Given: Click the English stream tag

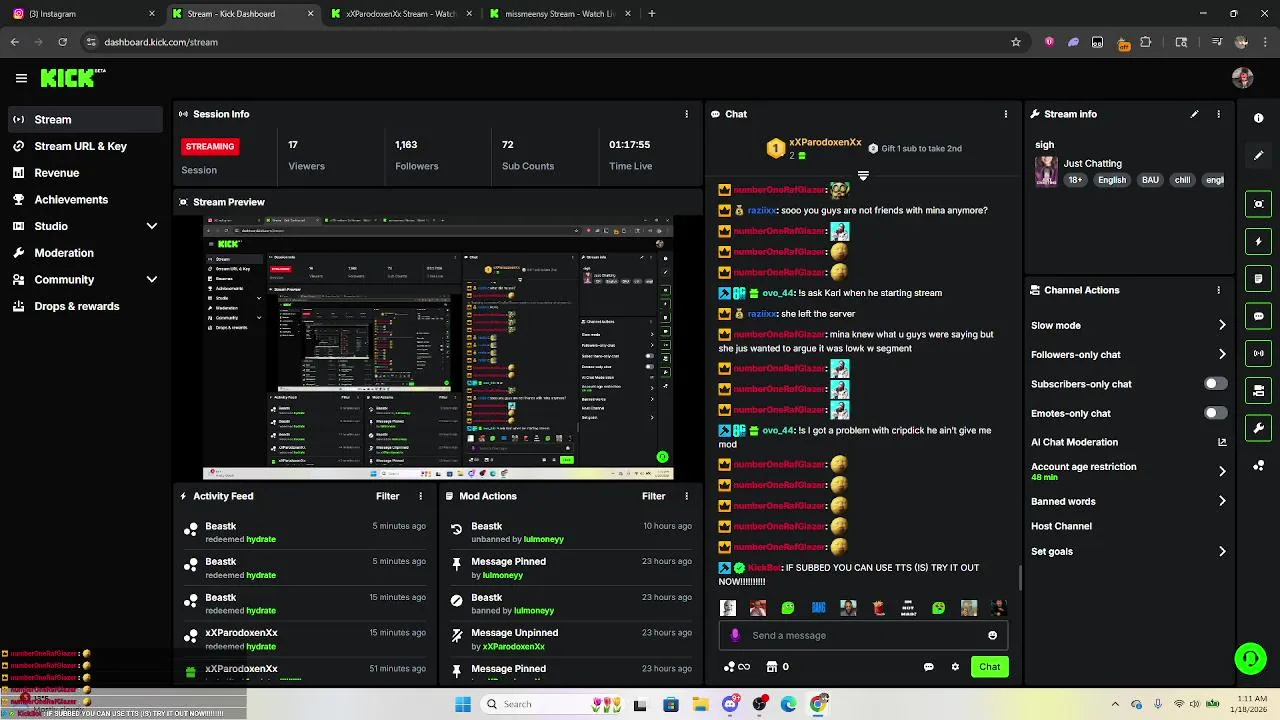Looking at the screenshot, I should (1112, 180).
